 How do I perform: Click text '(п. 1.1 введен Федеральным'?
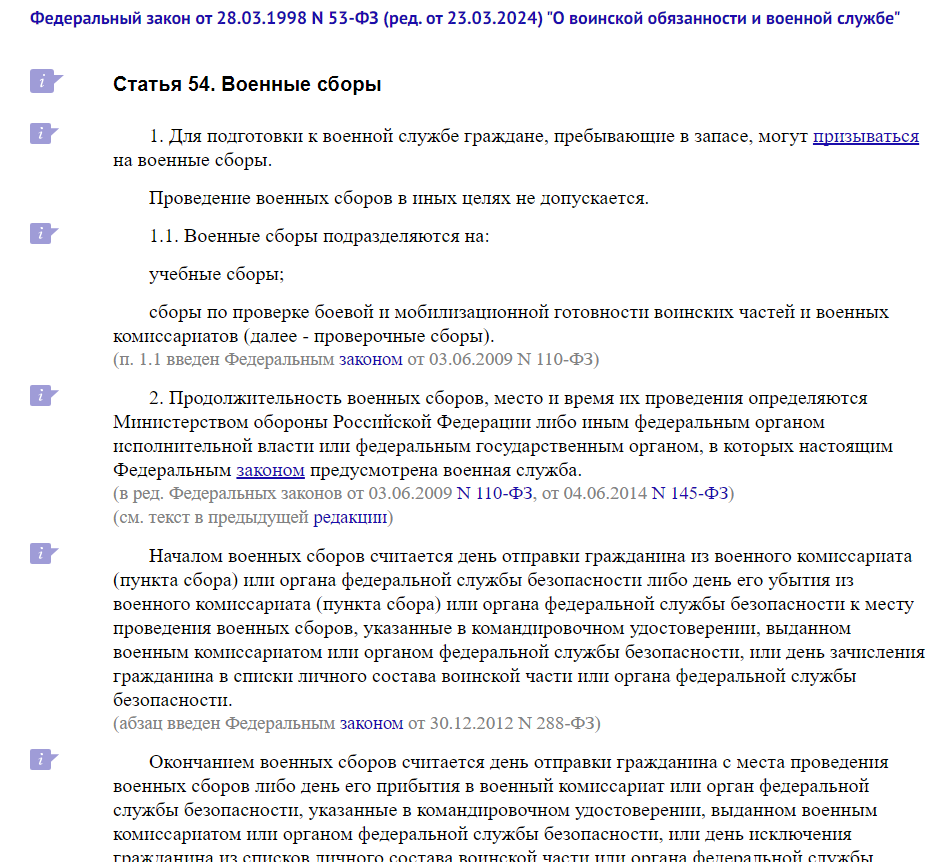click(224, 359)
